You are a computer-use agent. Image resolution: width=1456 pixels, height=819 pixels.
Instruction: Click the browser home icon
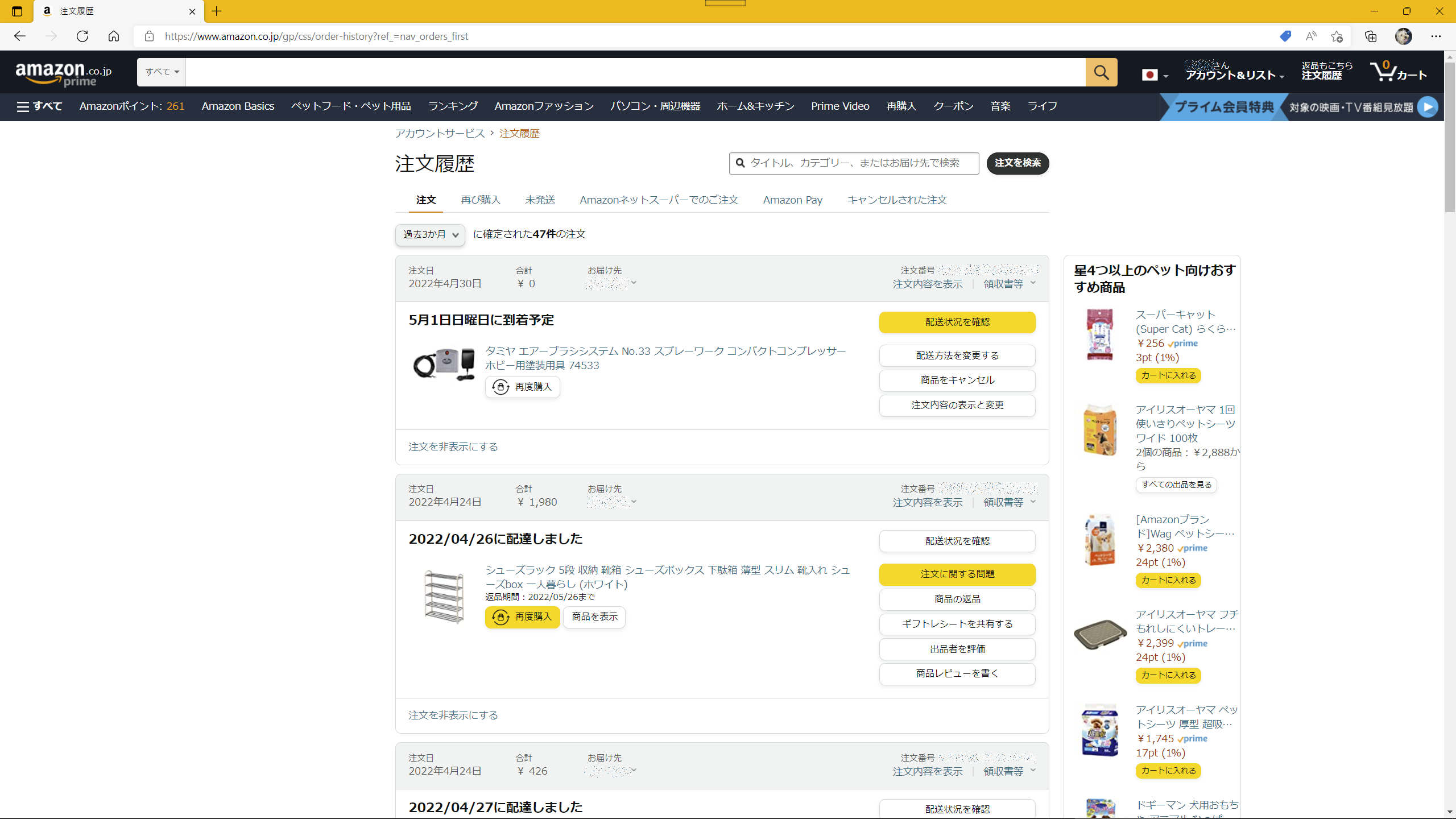point(114,36)
